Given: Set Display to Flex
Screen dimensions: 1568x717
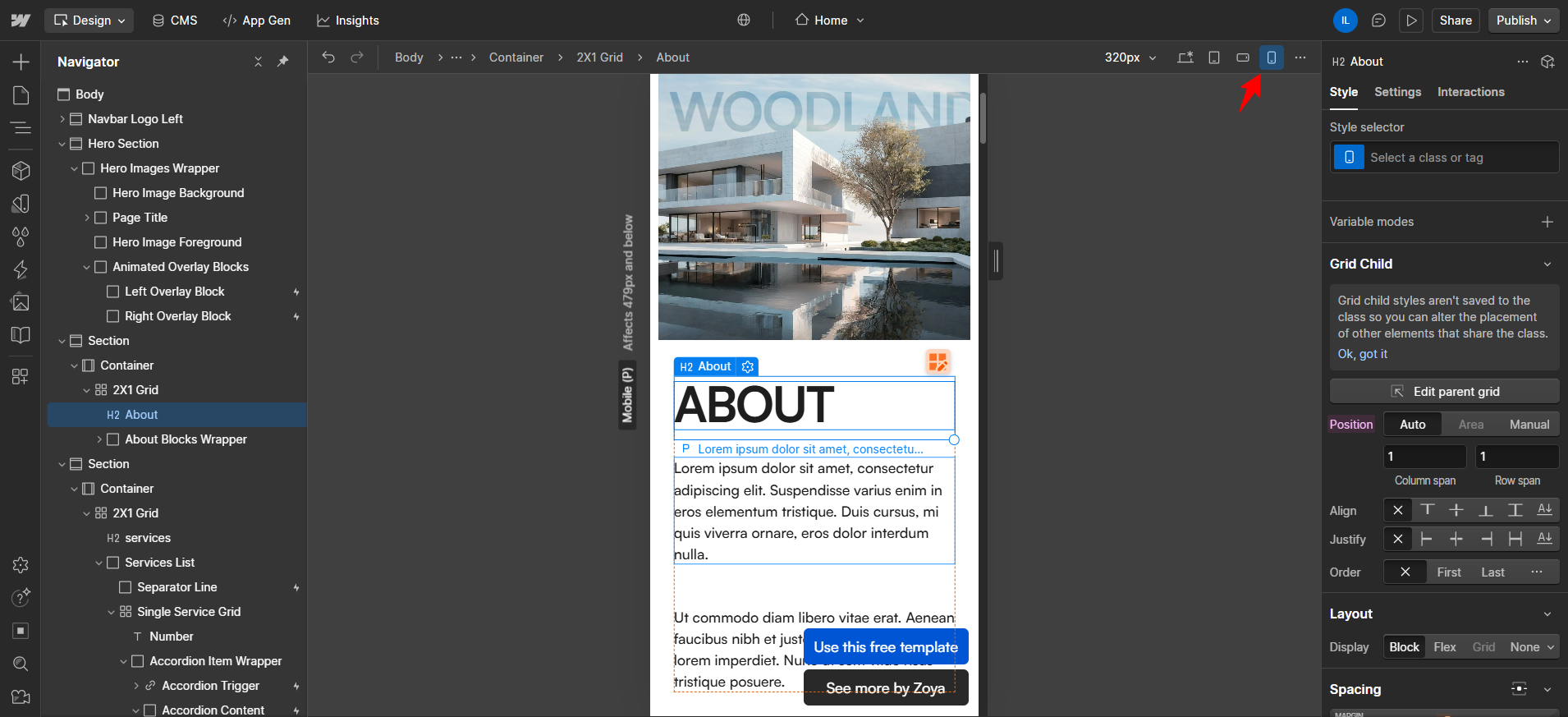Looking at the screenshot, I should click(1445, 647).
